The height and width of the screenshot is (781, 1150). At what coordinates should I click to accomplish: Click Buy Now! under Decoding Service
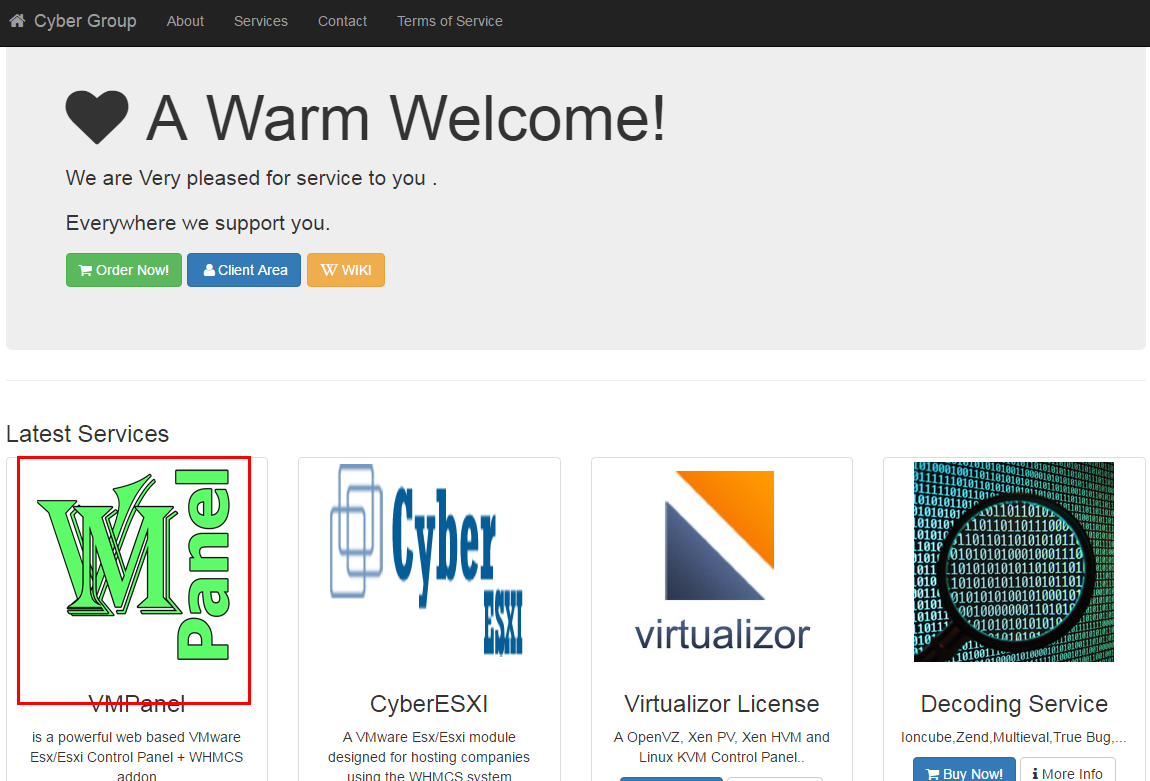click(x=964, y=770)
